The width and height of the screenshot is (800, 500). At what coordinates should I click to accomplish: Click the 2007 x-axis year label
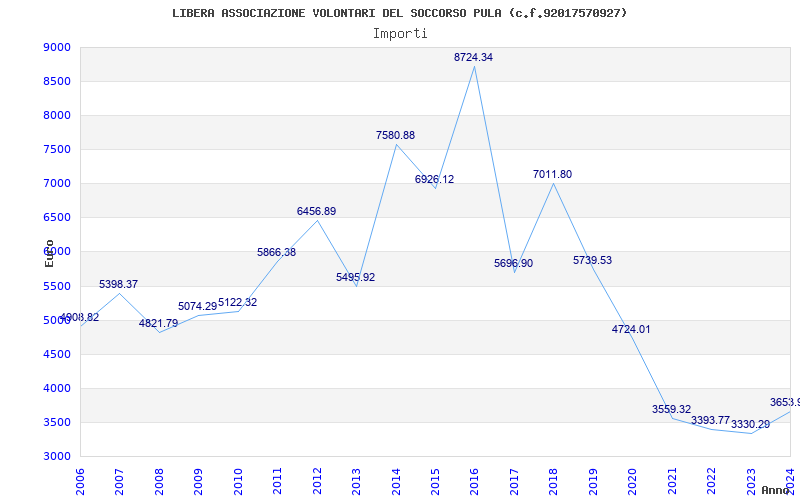119,482
